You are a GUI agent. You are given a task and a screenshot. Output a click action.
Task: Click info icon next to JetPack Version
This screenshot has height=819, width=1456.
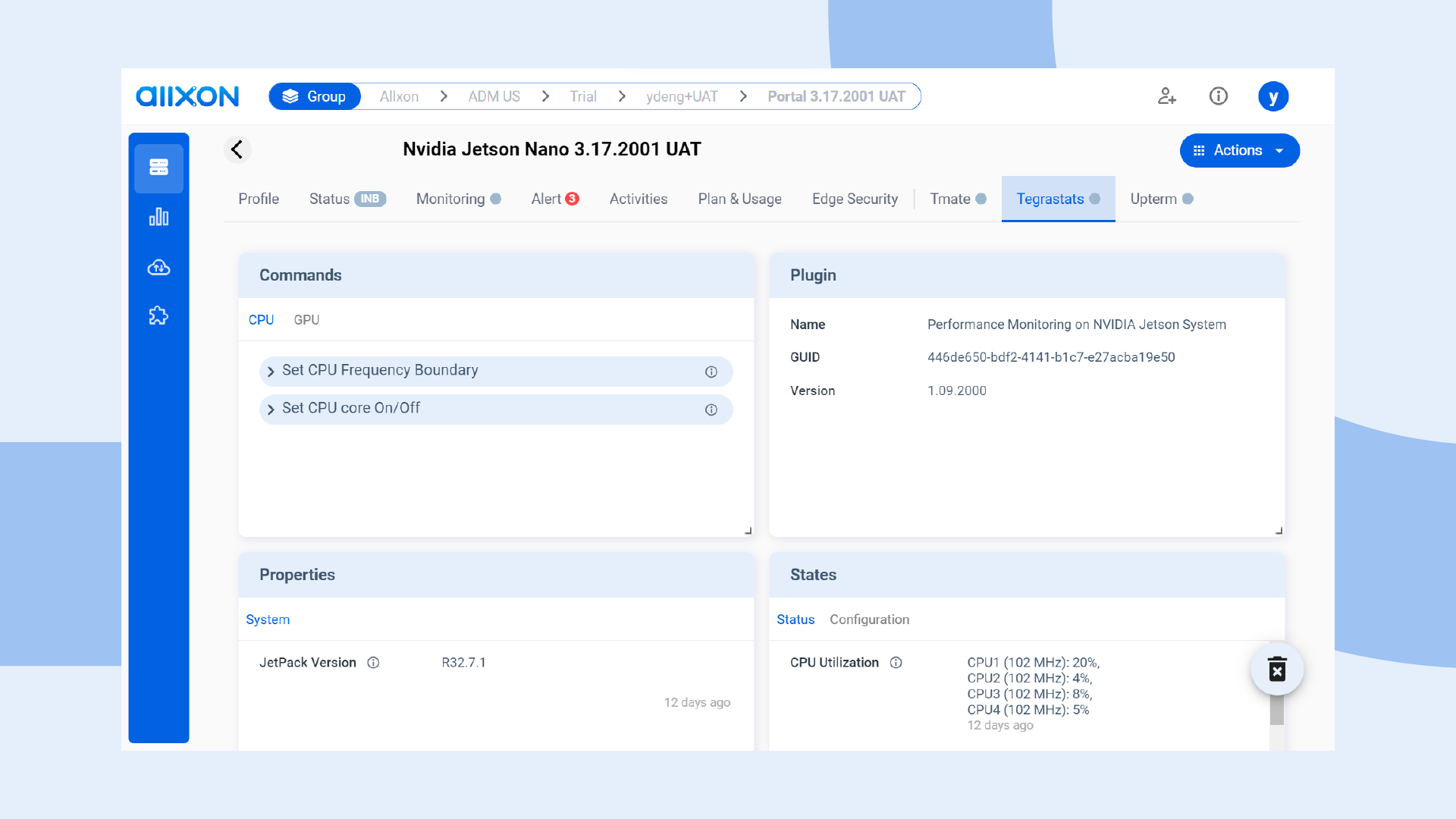tap(373, 663)
